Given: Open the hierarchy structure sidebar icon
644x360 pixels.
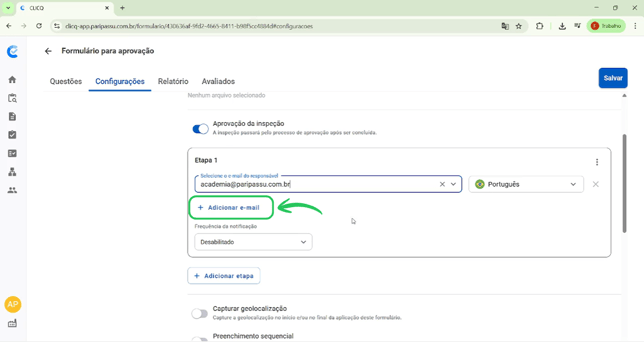Looking at the screenshot, I should (12, 172).
